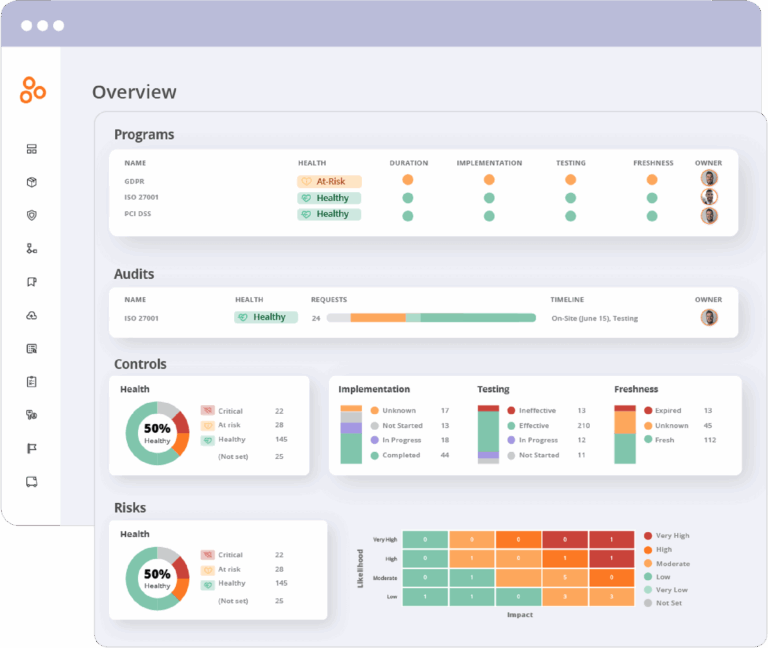Click GDPR's orange Implementation status dot
This screenshot has height=648, width=768.
489,180
